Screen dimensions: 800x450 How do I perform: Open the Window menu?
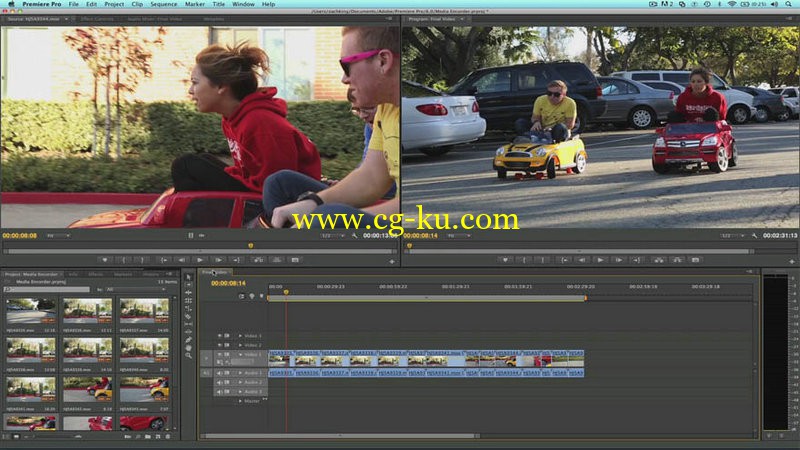point(243,4)
